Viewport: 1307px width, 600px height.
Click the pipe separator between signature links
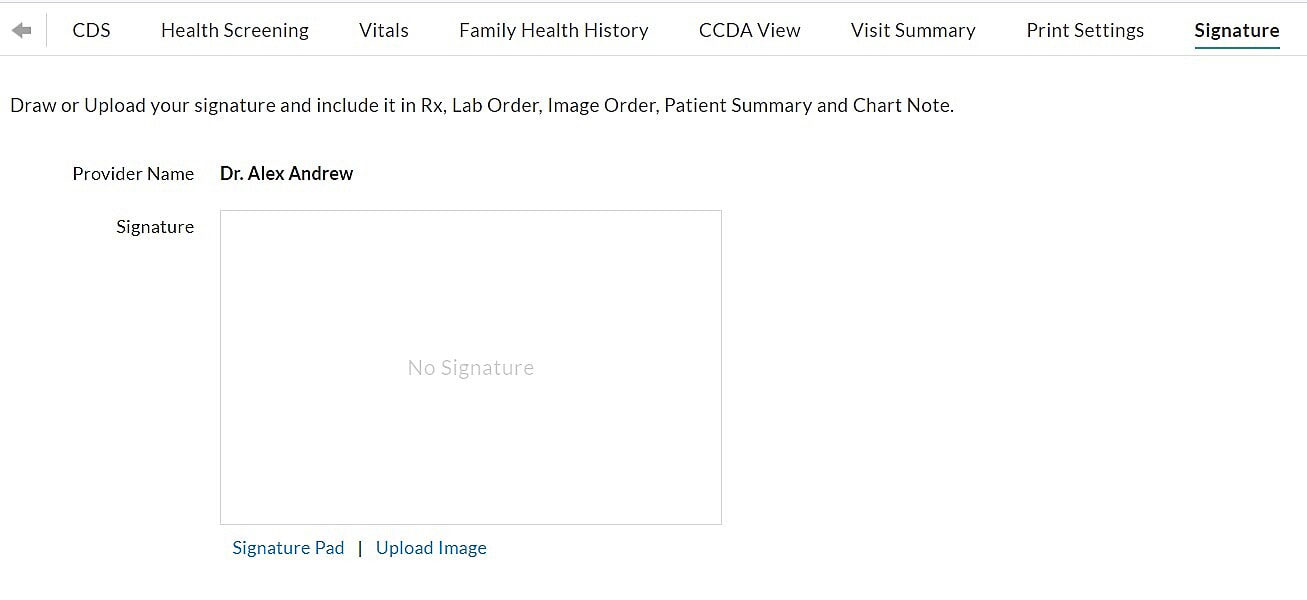[360, 548]
